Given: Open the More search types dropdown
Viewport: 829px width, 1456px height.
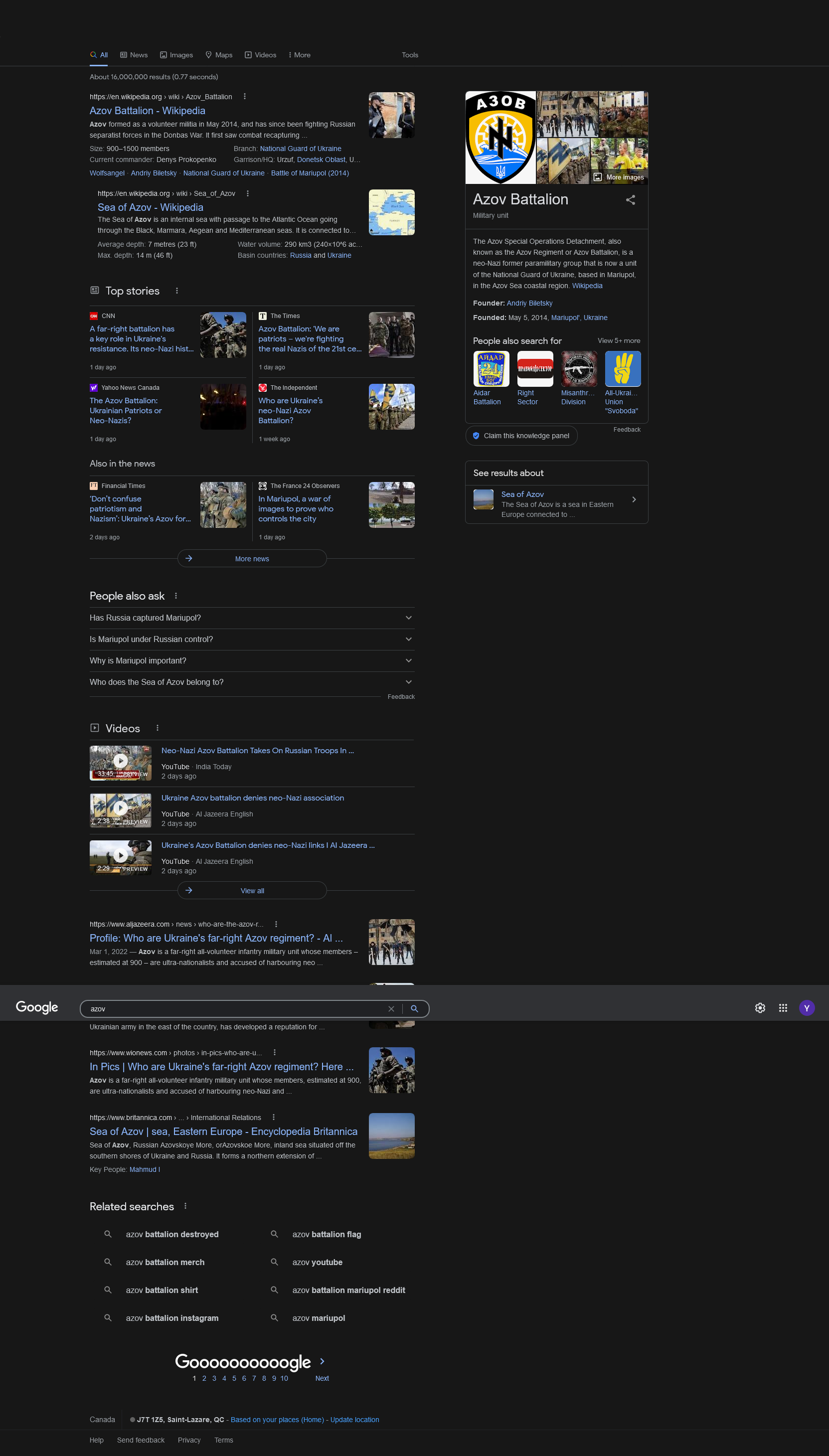Looking at the screenshot, I should (300, 55).
